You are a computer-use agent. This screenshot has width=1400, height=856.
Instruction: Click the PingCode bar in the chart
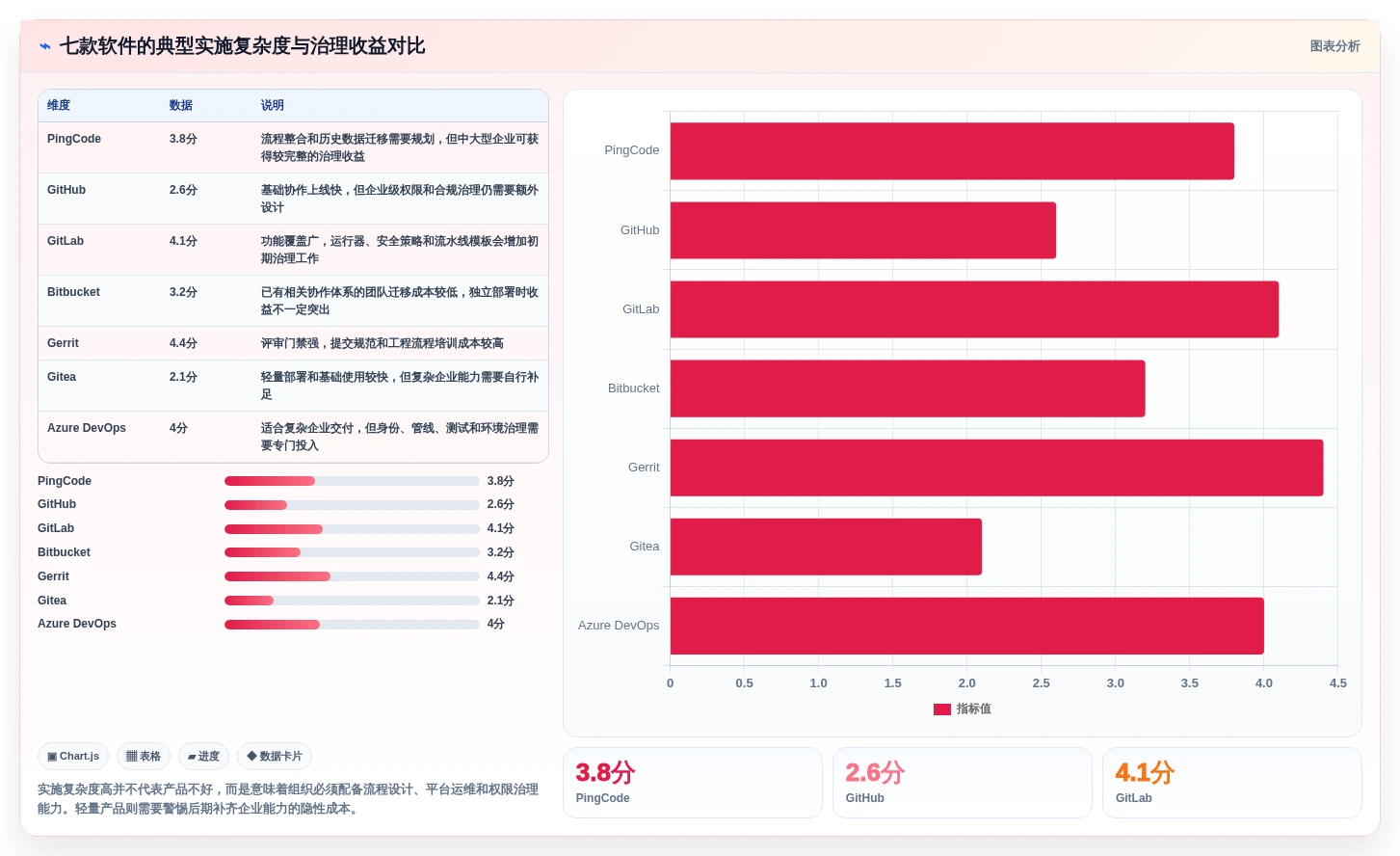(x=952, y=151)
